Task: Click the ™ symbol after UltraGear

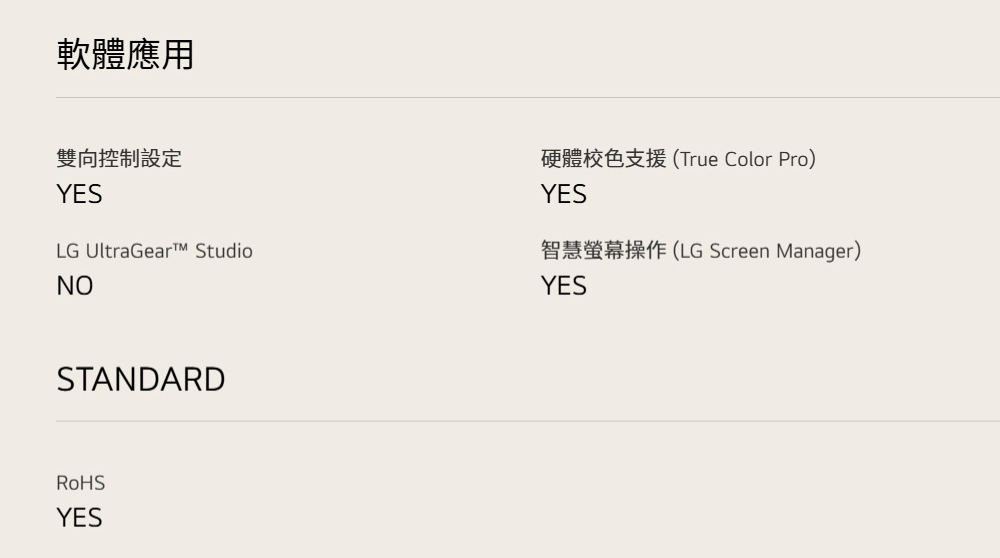Action: (x=181, y=248)
